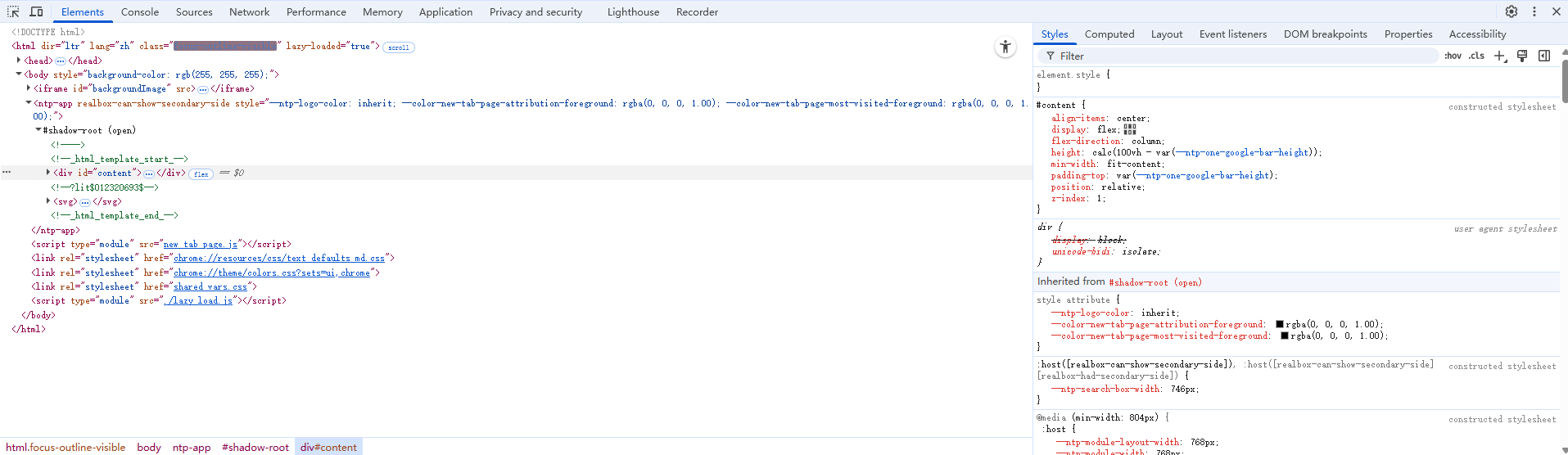Click the New Style Rule plus icon
Viewport: 1568px width, 455px height.
click(1500, 56)
